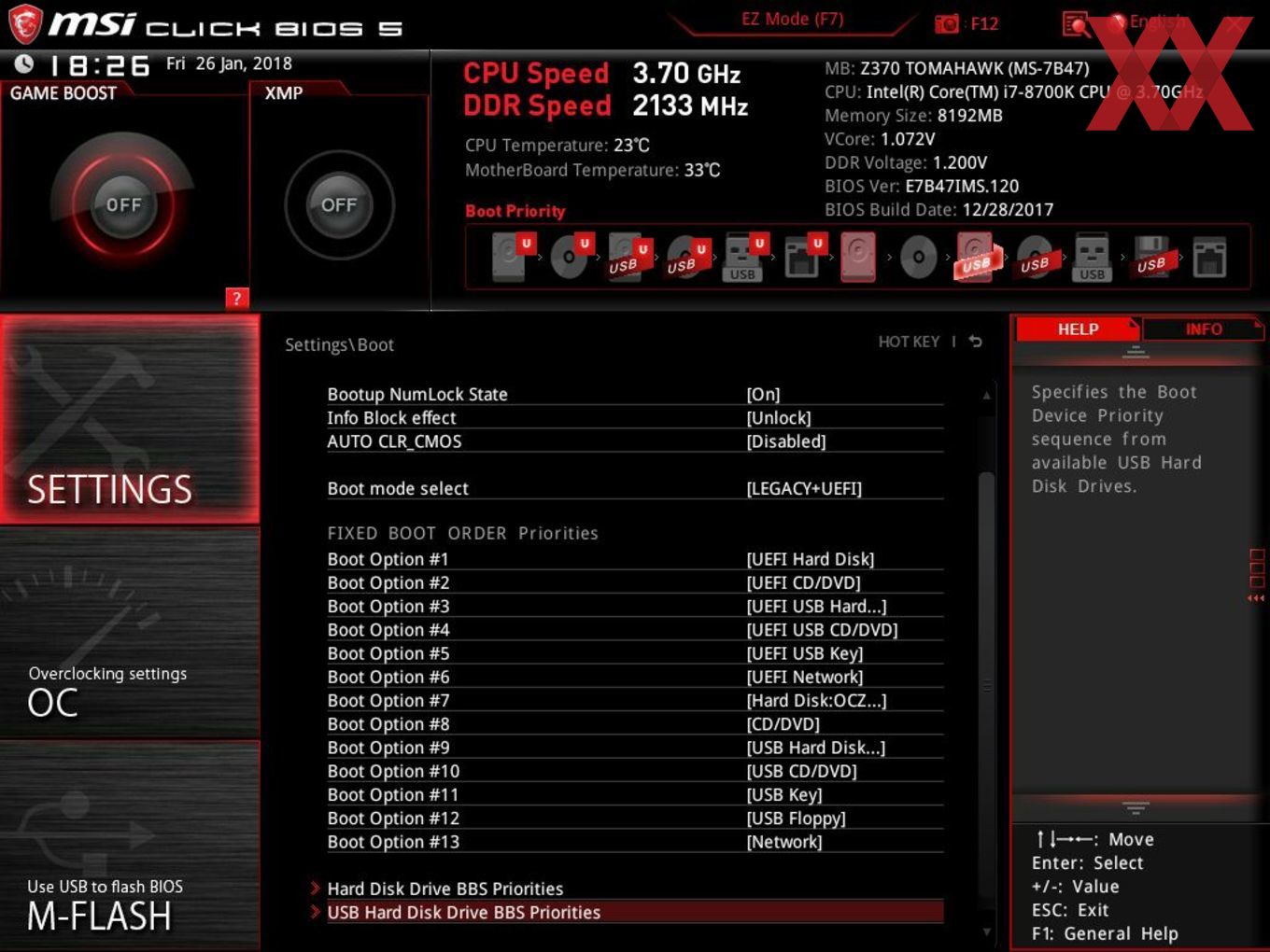The image size is (1270, 952).
Task: Open Boot Option #4 [UEFI USB CD/DVD] choices
Action: [822, 629]
